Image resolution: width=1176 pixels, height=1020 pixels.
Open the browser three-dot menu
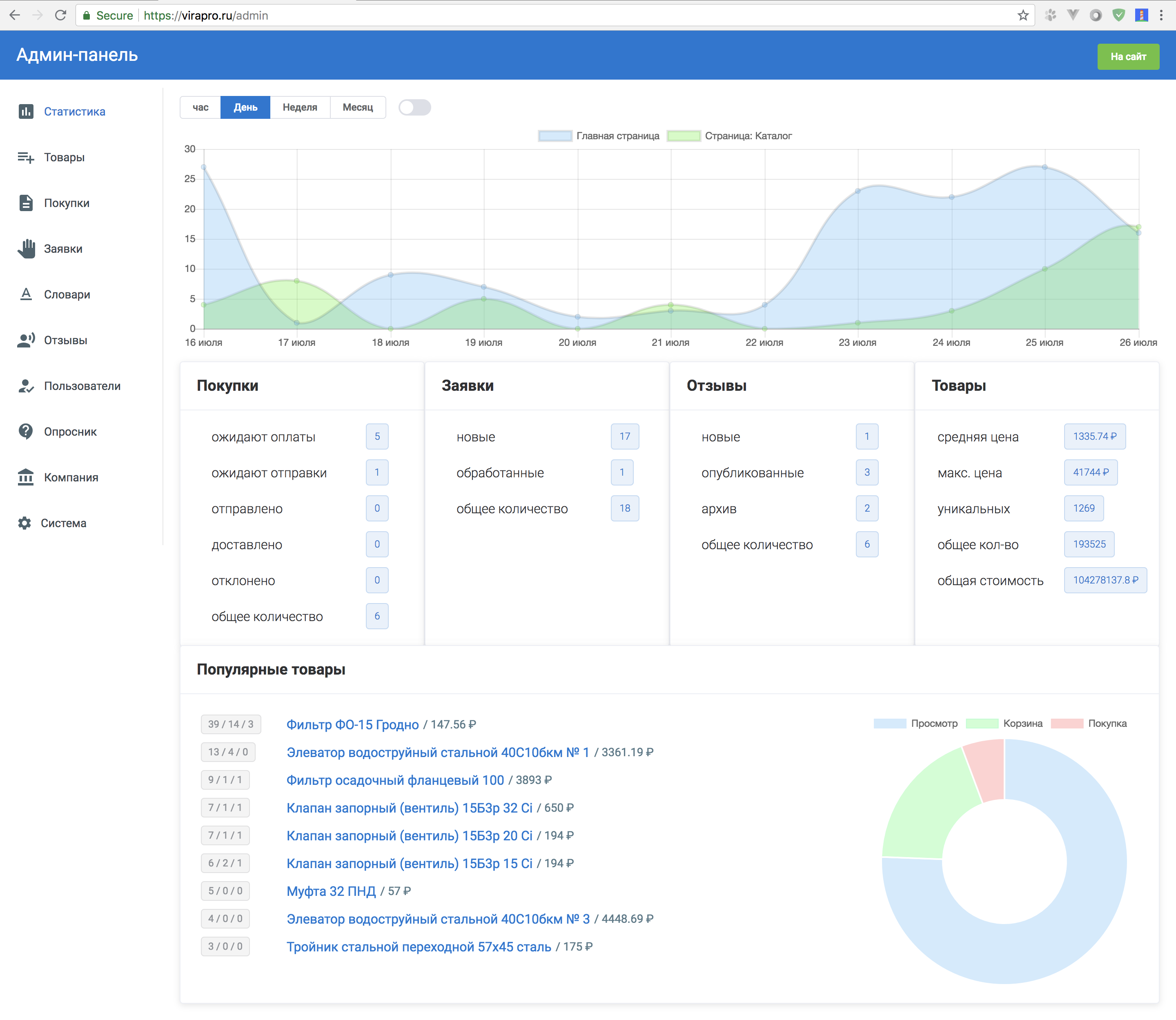1161,16
